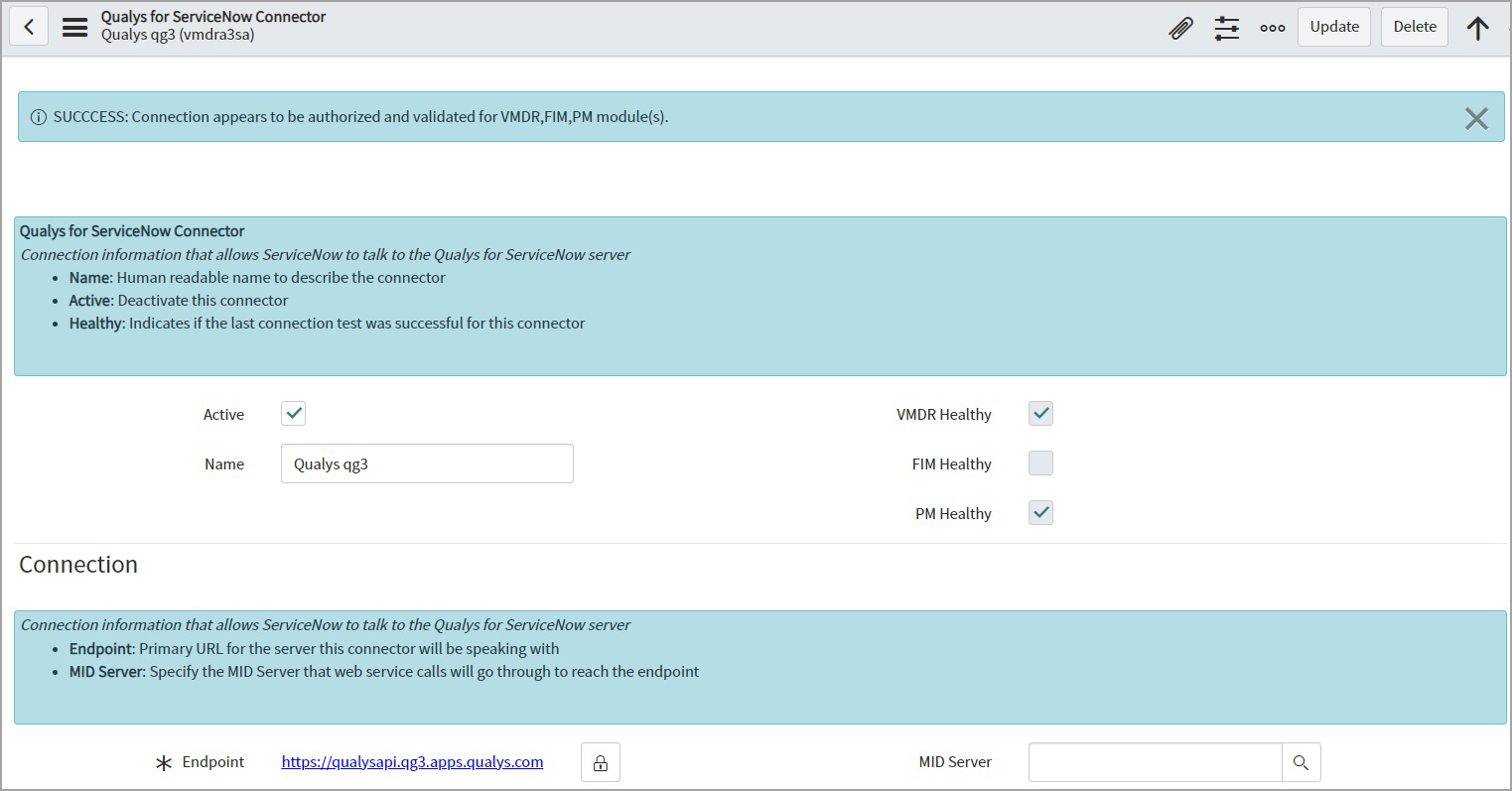
Task: Open the form context hamburger menu
Action: coord(75,27)
